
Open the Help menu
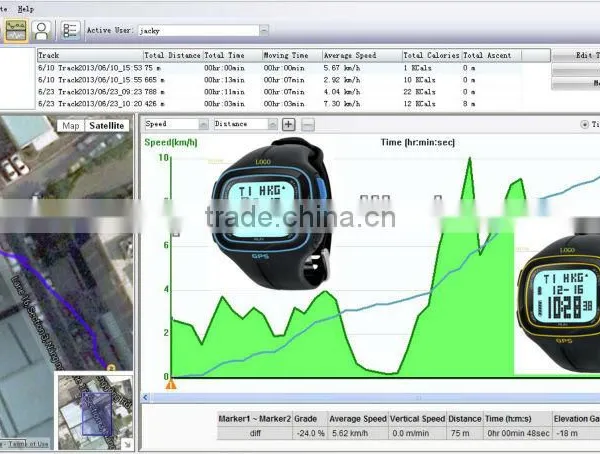26,9
